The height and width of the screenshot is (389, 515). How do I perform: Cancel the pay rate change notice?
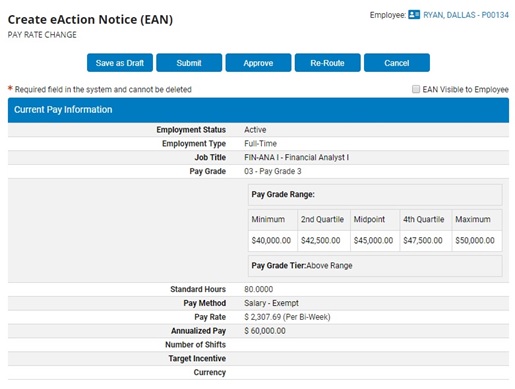[x=397, y=63]
